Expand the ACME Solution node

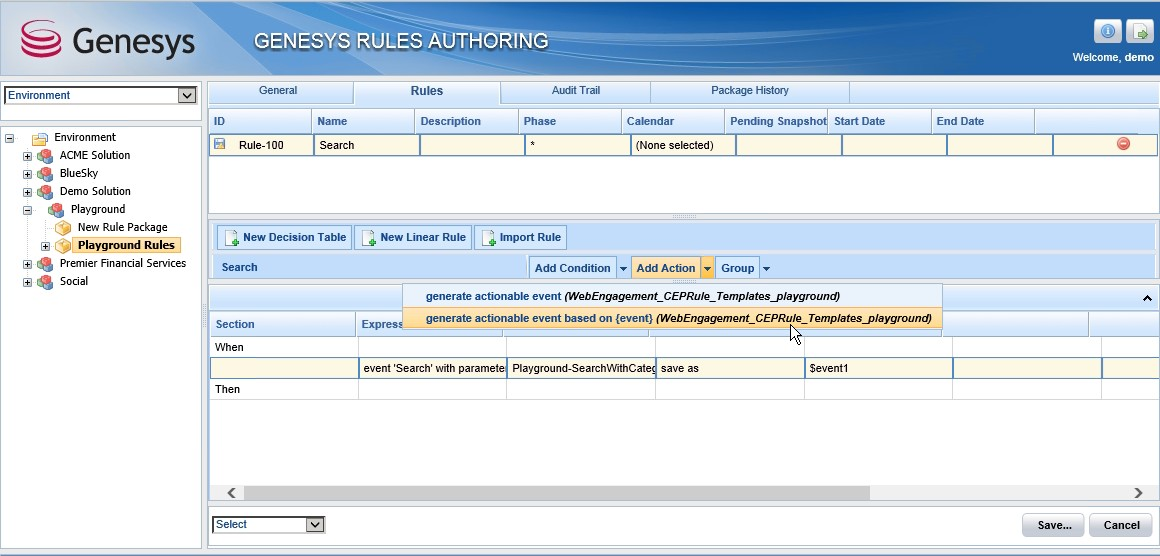point(27,156)
